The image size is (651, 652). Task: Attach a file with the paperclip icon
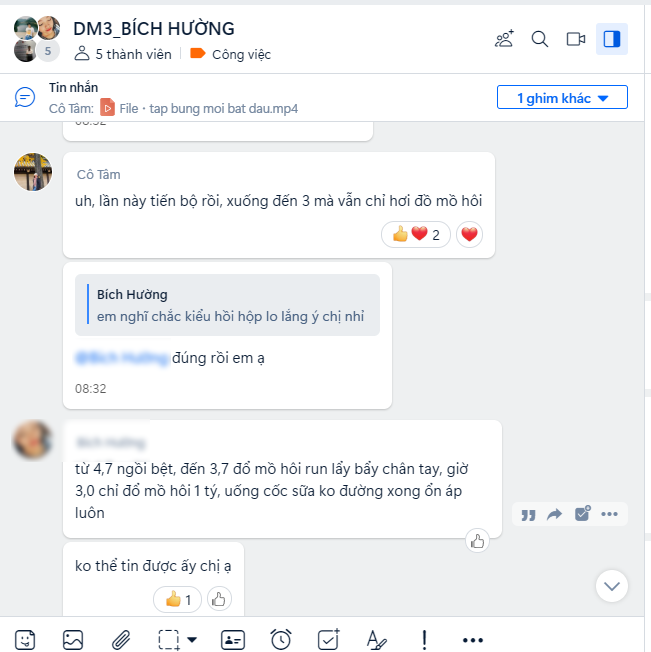[121, 639]
